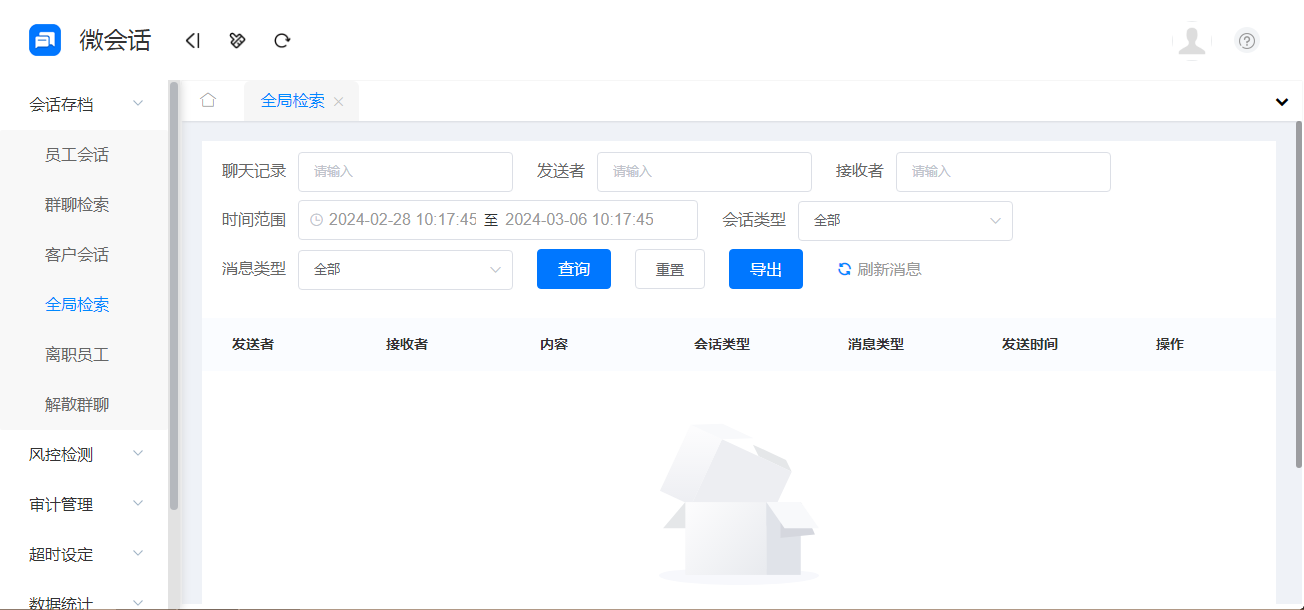
Task: Open the help question mark icon
Action: coord(1246,41)
